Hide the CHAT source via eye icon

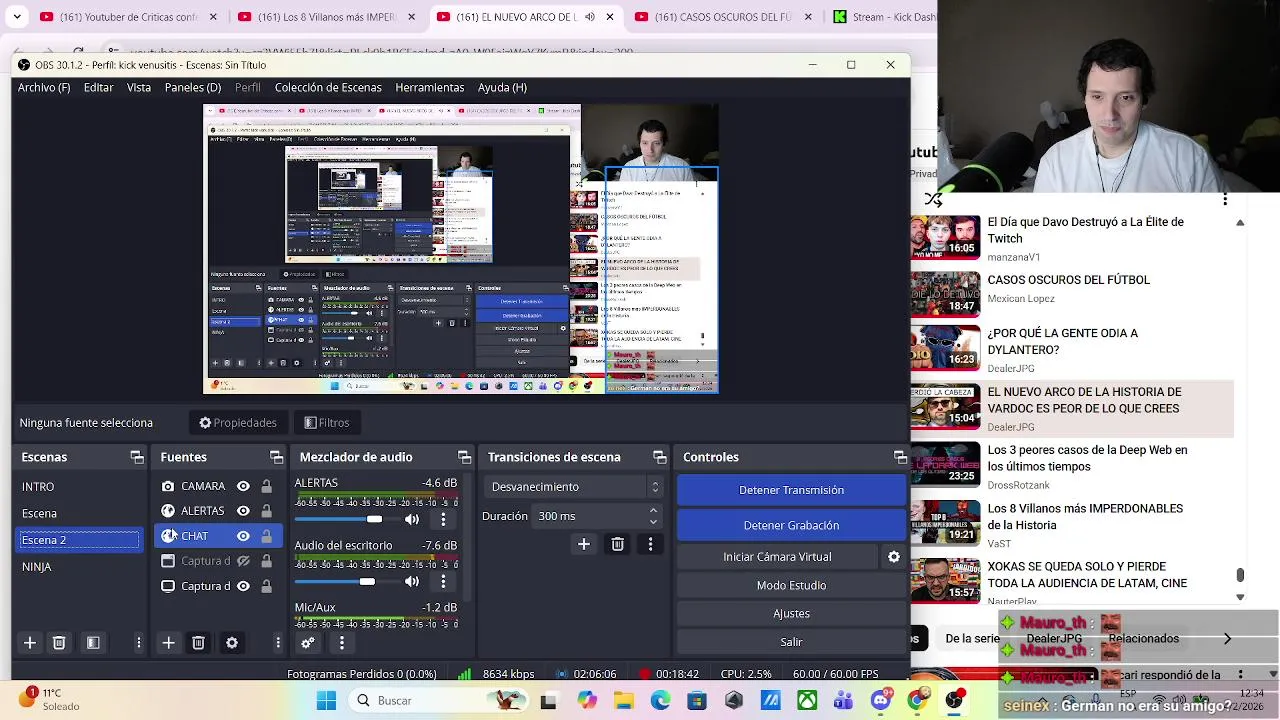[x=243, y=536]
